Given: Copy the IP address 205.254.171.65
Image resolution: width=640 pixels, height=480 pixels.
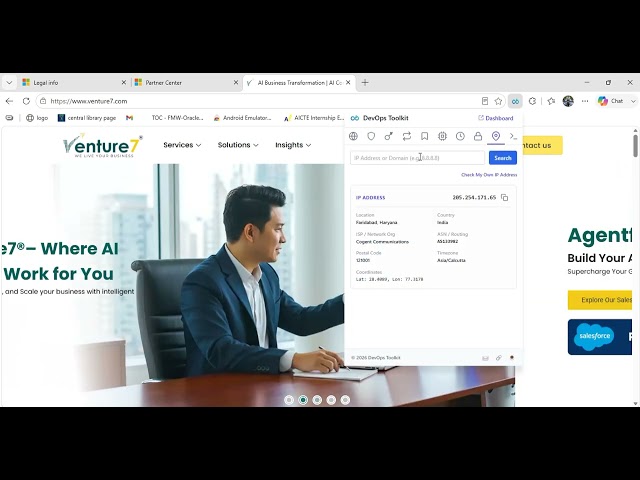Looking at the screenshot, I should click(x=505, y=198).
